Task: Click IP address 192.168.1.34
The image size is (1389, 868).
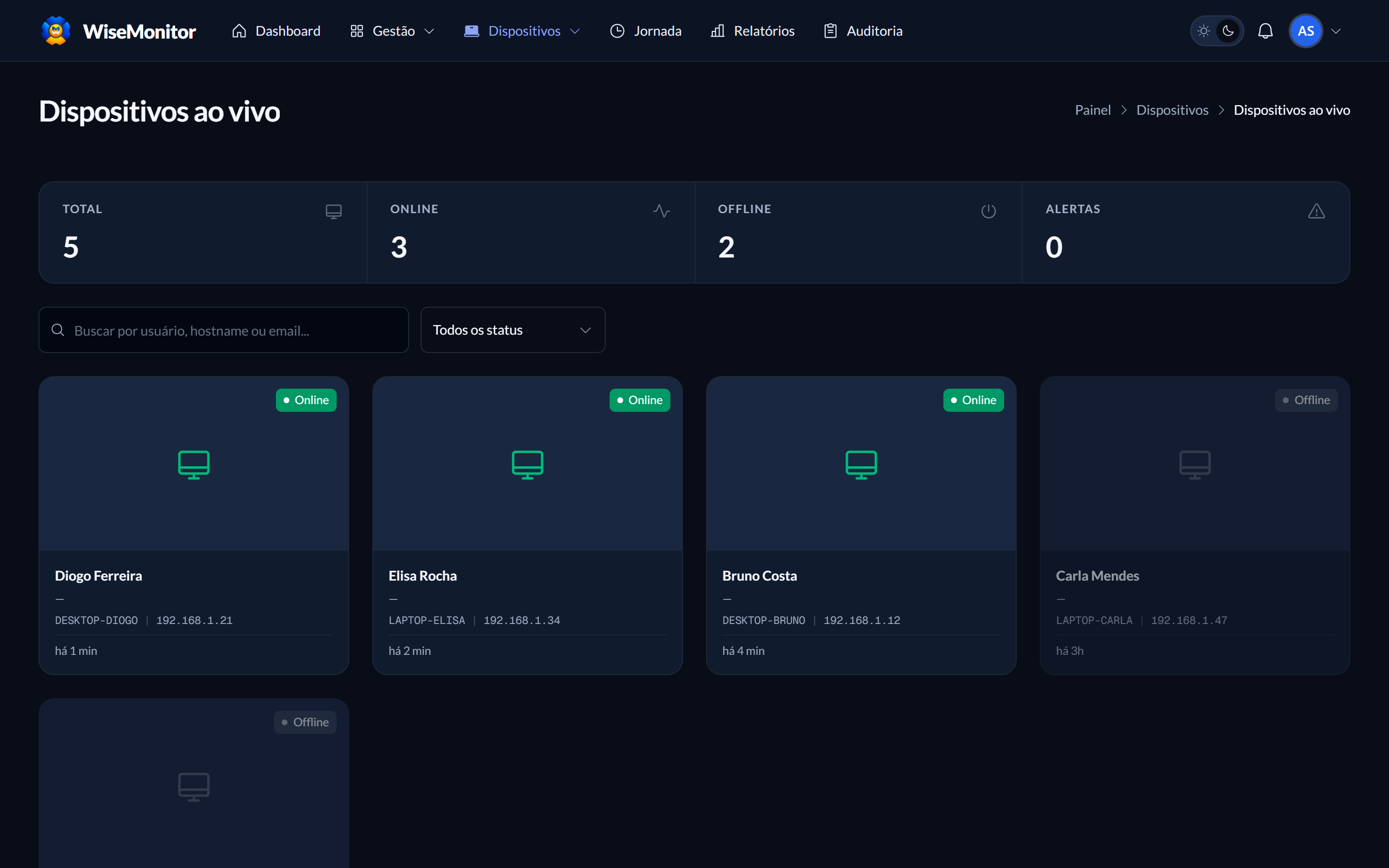Action: click(522, 621)
